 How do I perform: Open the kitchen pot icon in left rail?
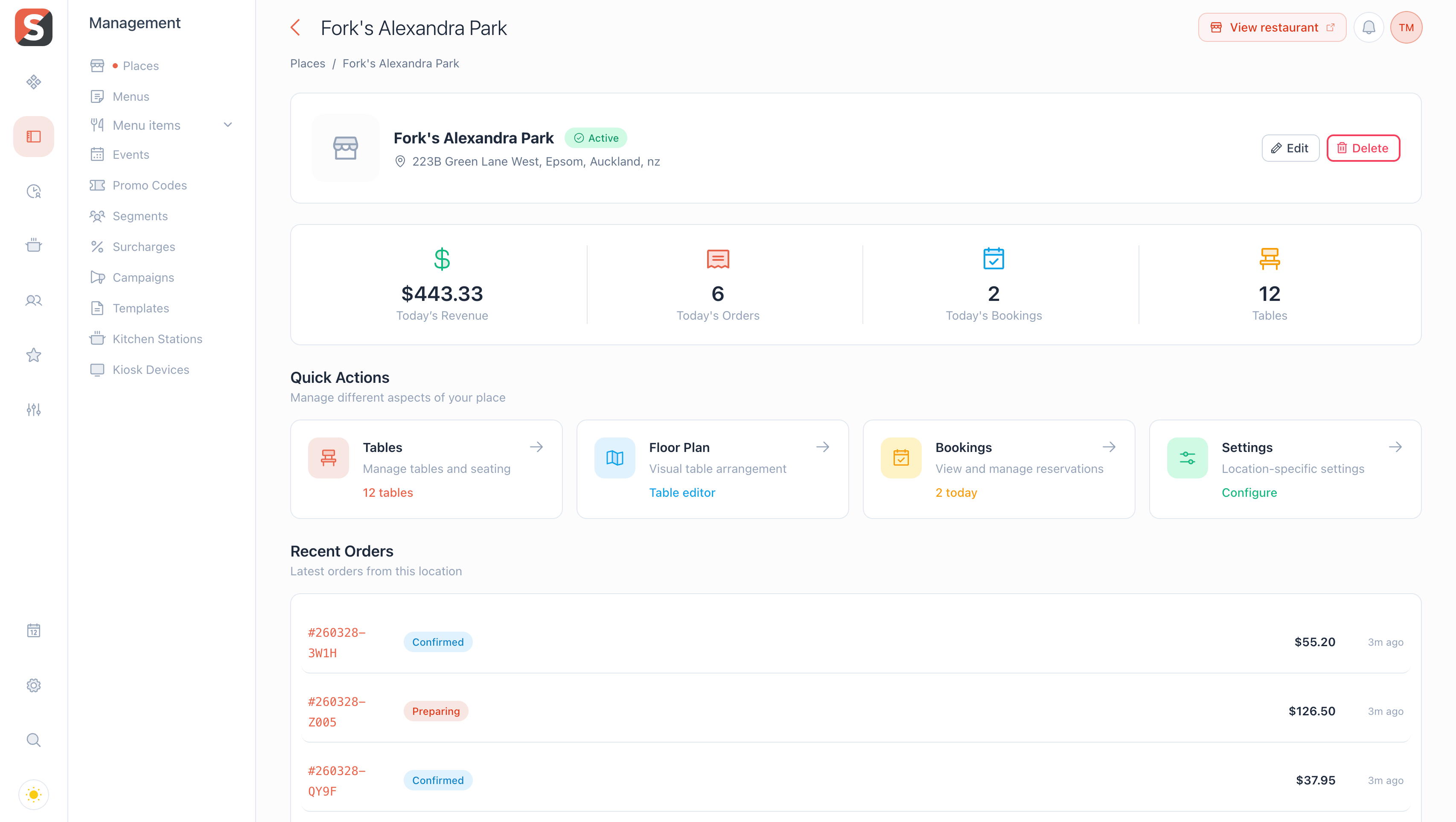click(33, 245)
